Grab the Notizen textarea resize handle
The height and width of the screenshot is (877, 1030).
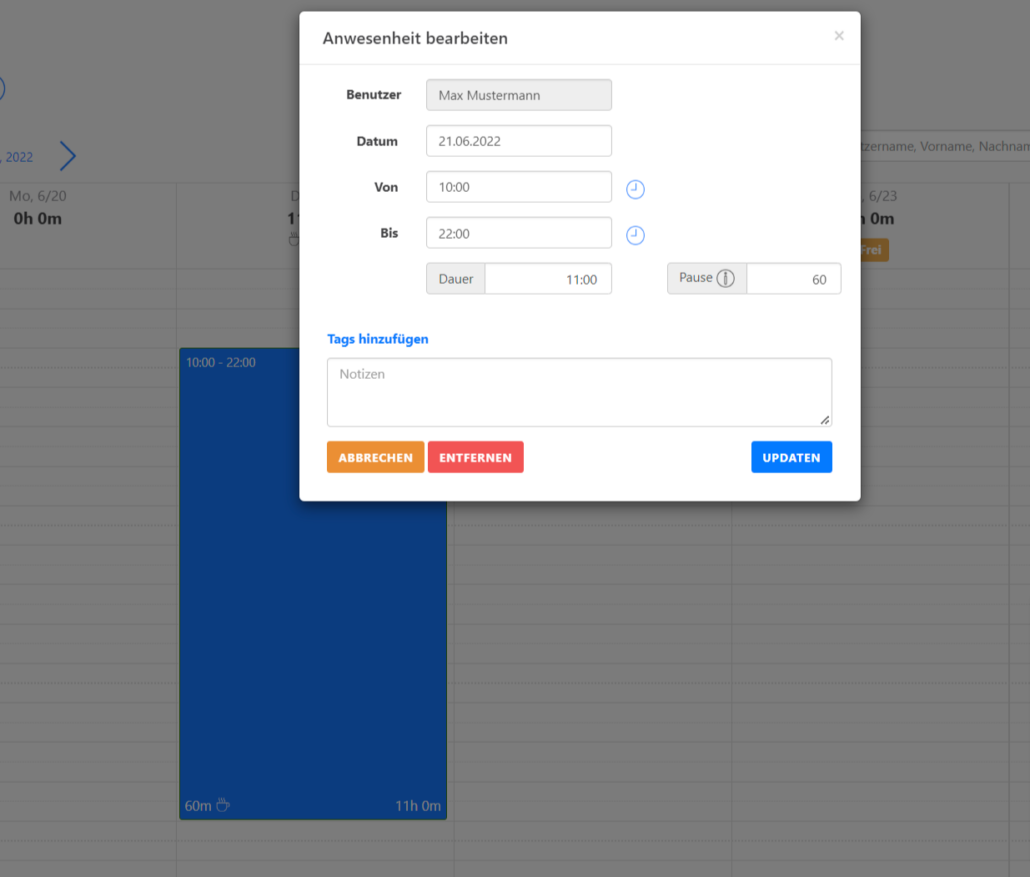(x=825, y=420)
